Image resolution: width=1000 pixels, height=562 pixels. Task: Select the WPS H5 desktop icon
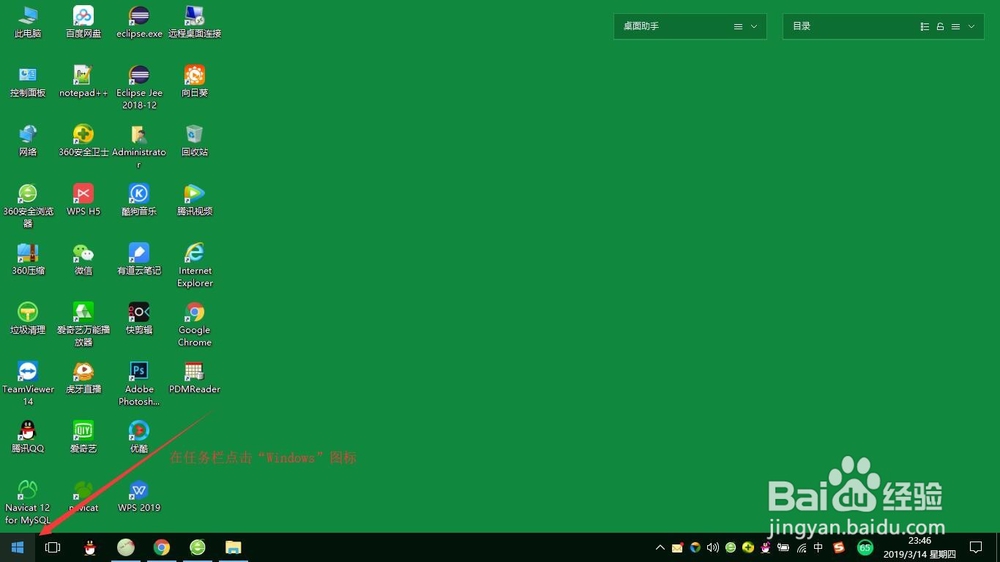pos(84,200)
